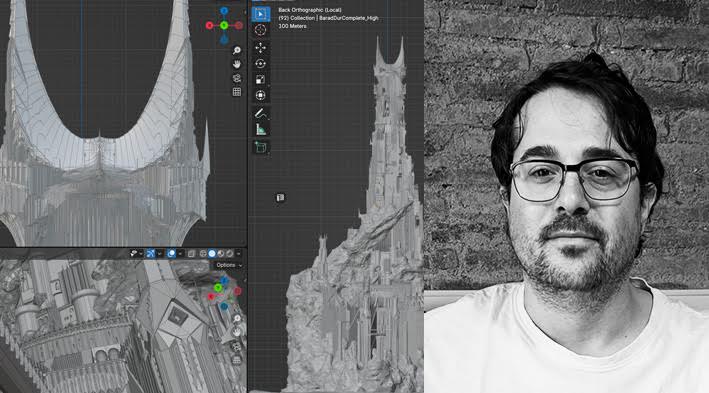Select the Measure ruler tool
The width and height of the screenshot is (709, 393).
260,129
